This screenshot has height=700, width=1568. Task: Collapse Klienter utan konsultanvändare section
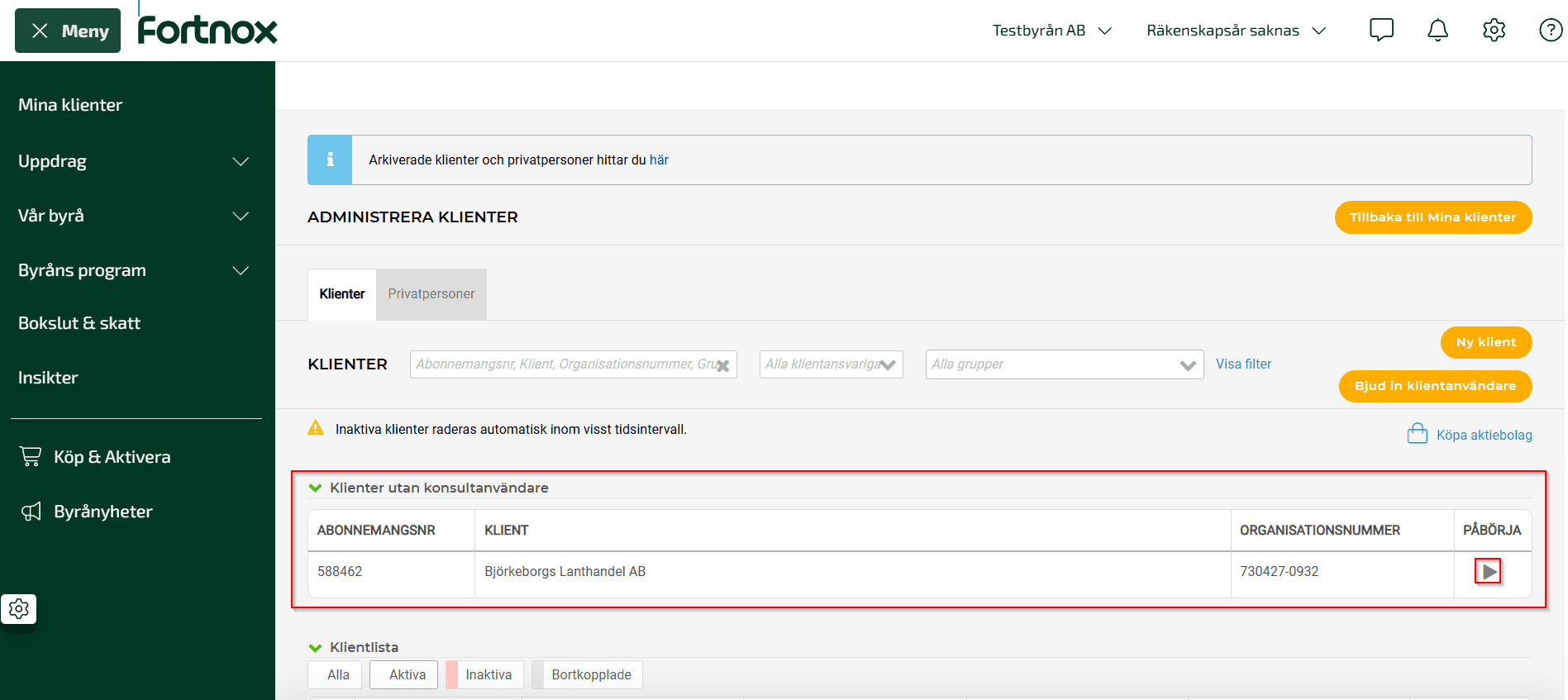[315, 488]
